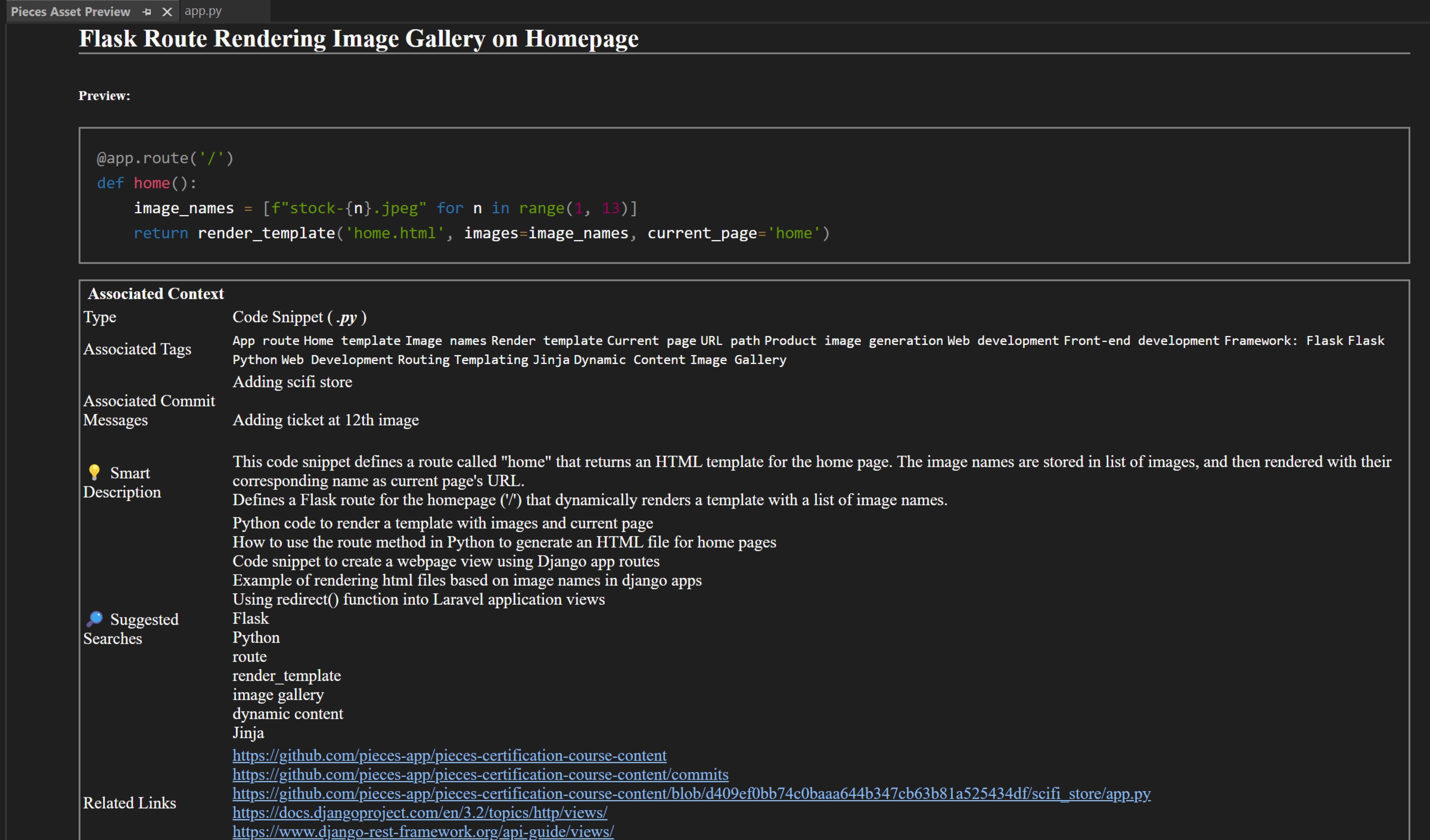
Task: Click the Flask Route Rendering Image Gallery title
Action: tap(359, 38)
